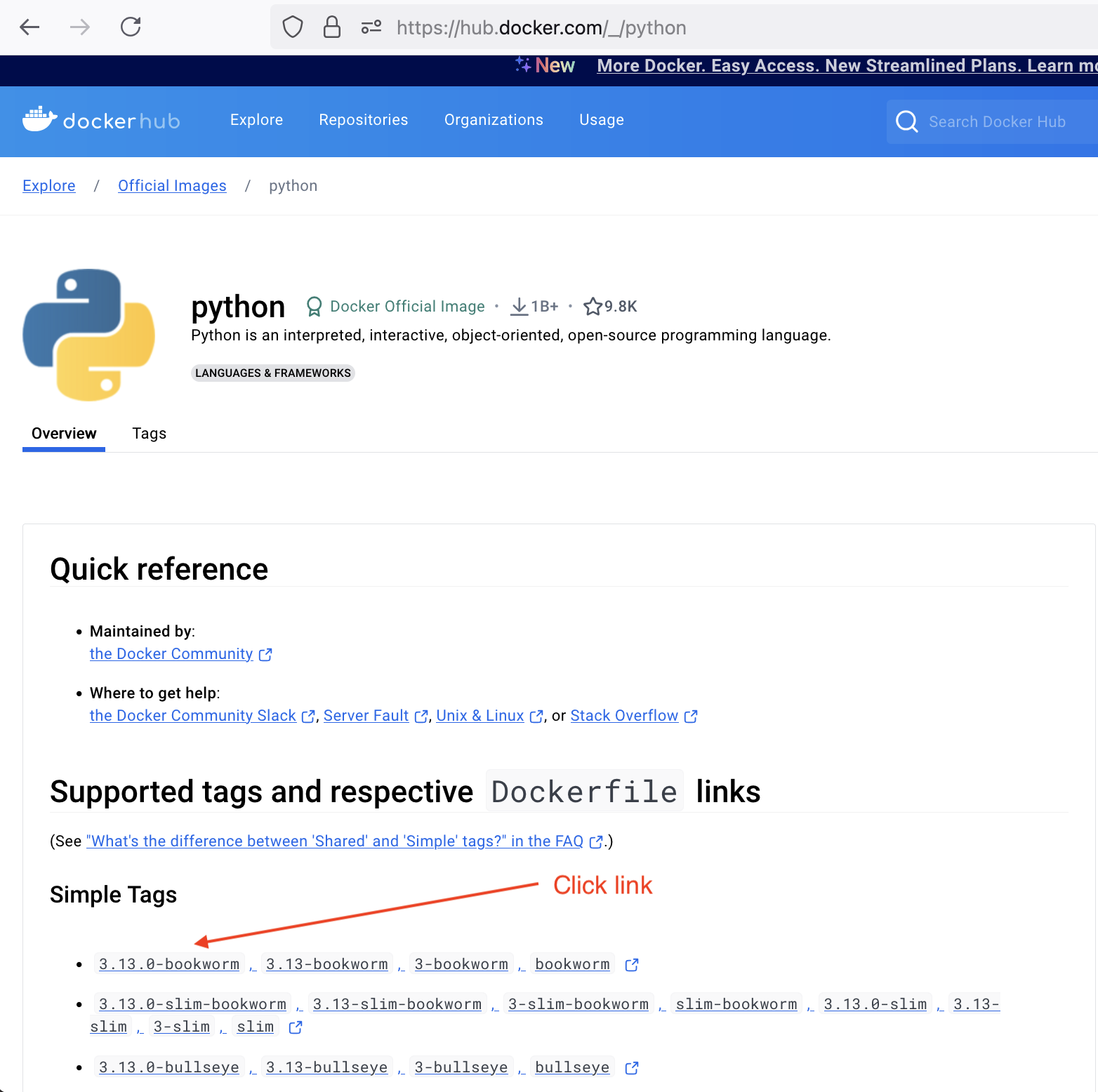Viewport: 1098px width, 1092px height.
Task: Click the Docker Official Image badge icon
Action: tap(315, 307)
